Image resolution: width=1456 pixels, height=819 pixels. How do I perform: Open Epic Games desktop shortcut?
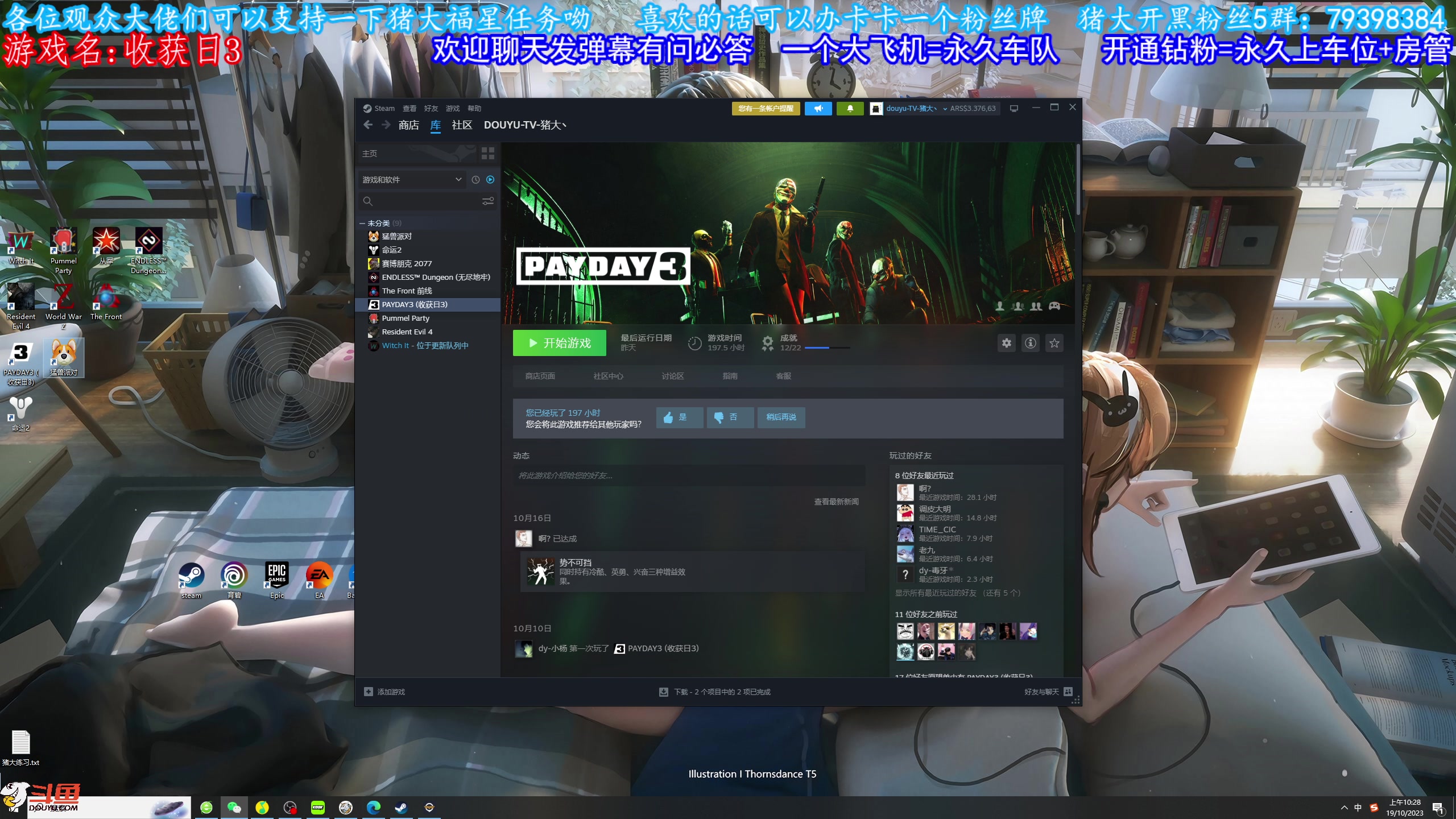[x=277, y=580]
